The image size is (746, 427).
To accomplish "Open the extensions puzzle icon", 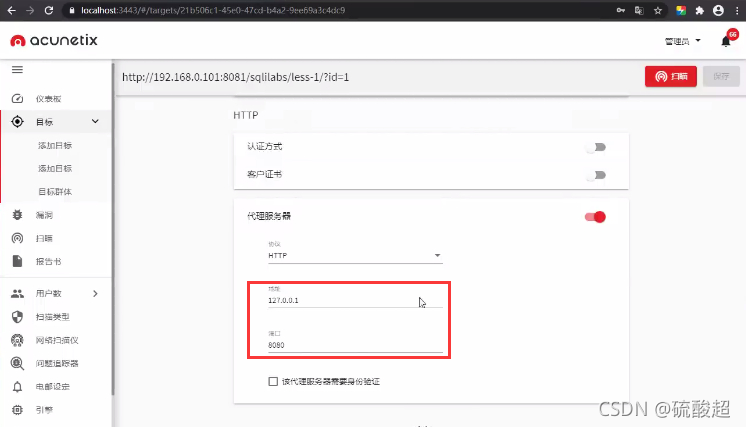I will 699,10.
